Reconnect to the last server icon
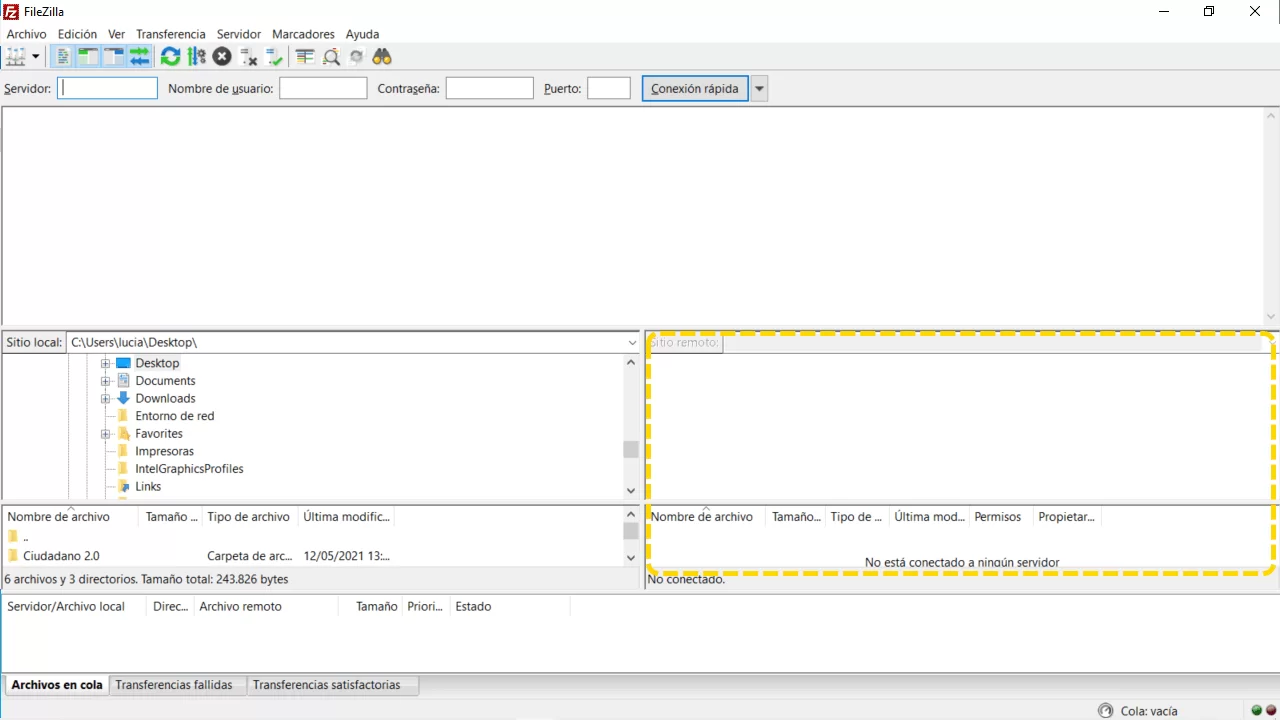 pyautogui.click(x=274, y=57)
